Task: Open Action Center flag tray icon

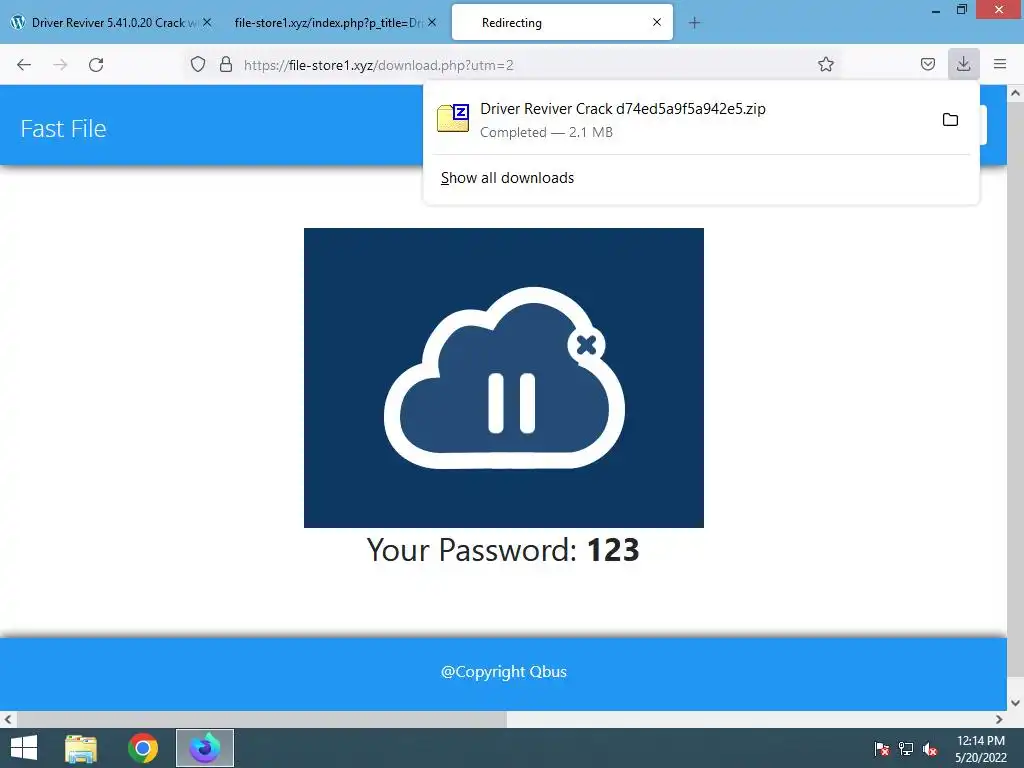Action: coord(882,748)
